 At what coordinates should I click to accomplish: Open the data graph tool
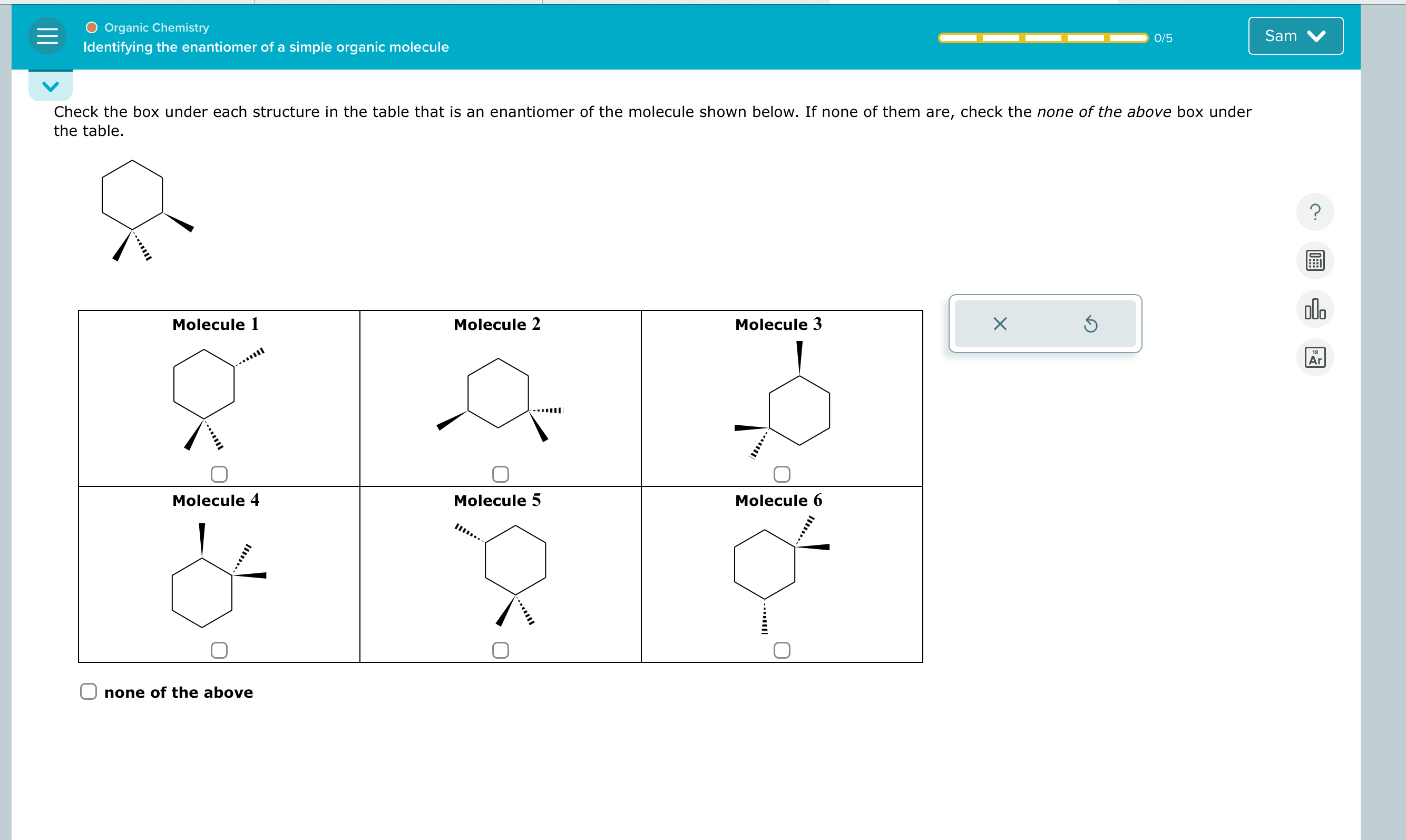(x=1315, y=309)
